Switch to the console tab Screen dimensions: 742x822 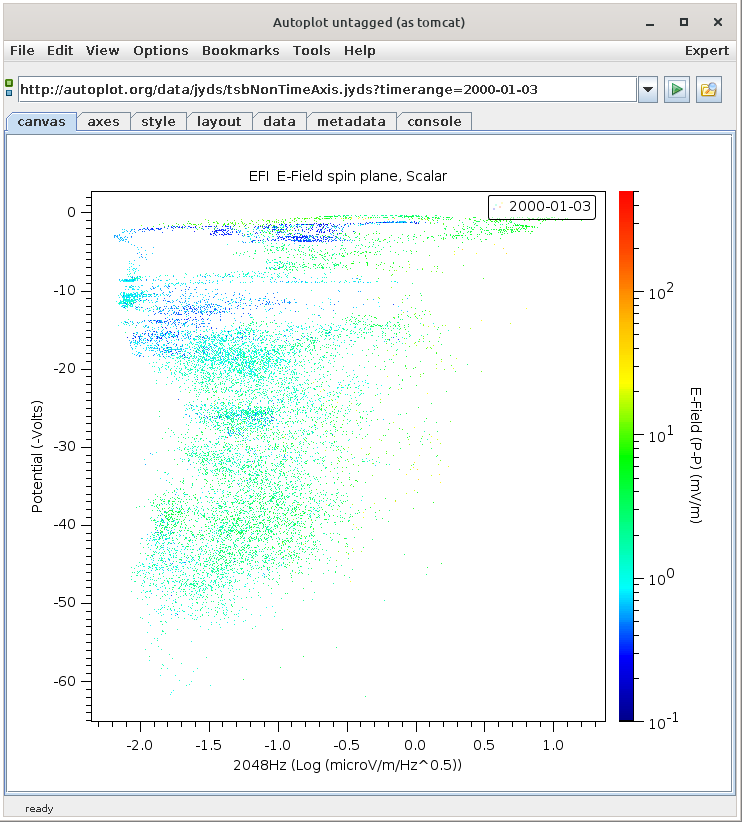click(x=434, y=121)
